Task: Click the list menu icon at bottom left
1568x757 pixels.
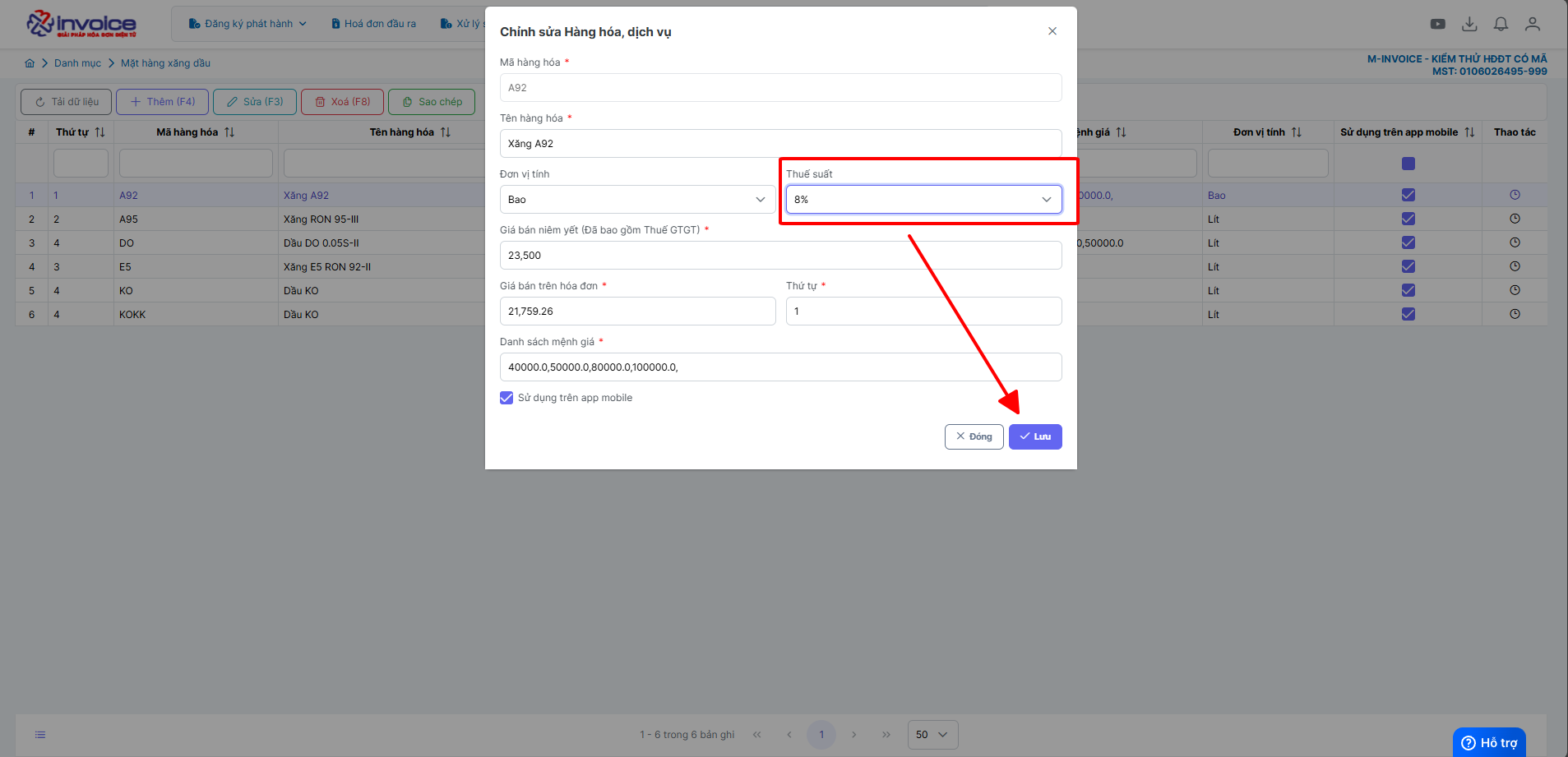Action: pyautogui.click(x=40, y=735)
